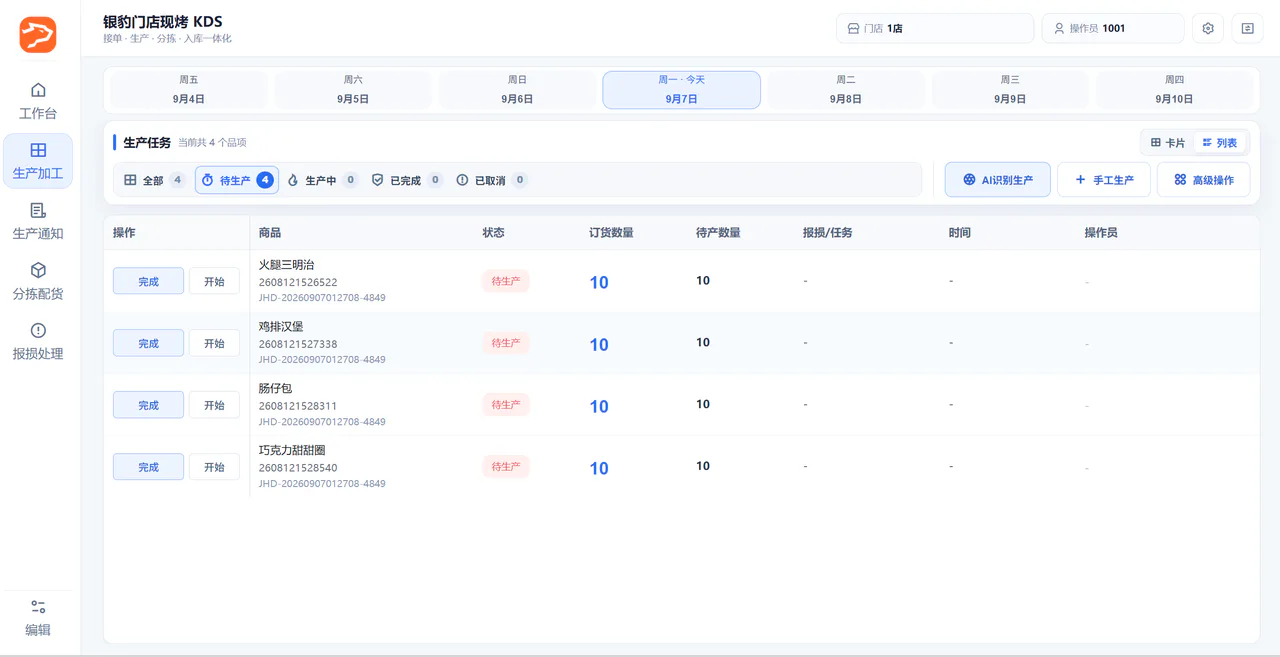Click the AI识别生产 button
The width and height of the screenshot is (1280, 657).
[x=998, y=180]
